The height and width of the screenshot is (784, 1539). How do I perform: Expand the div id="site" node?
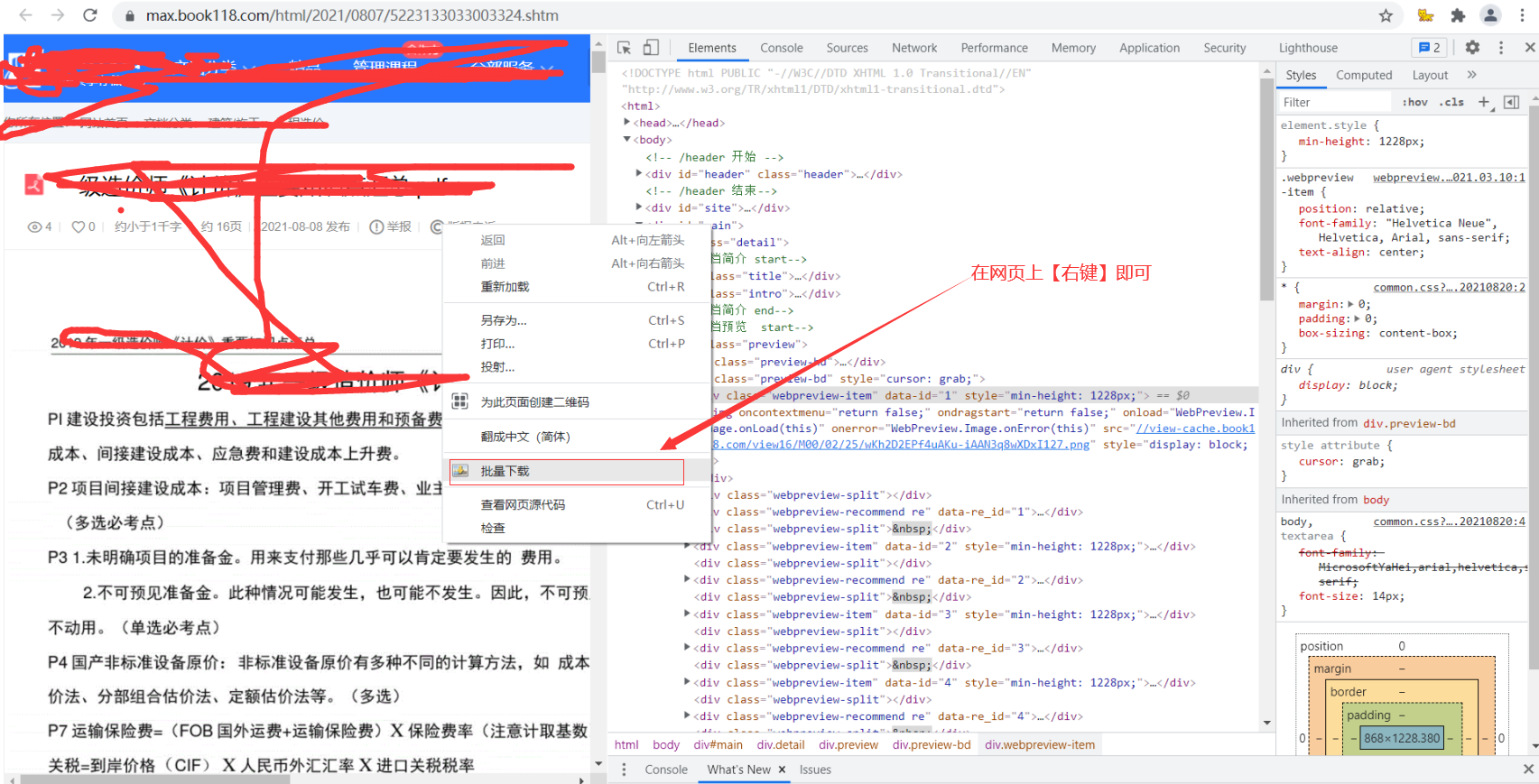639,208
